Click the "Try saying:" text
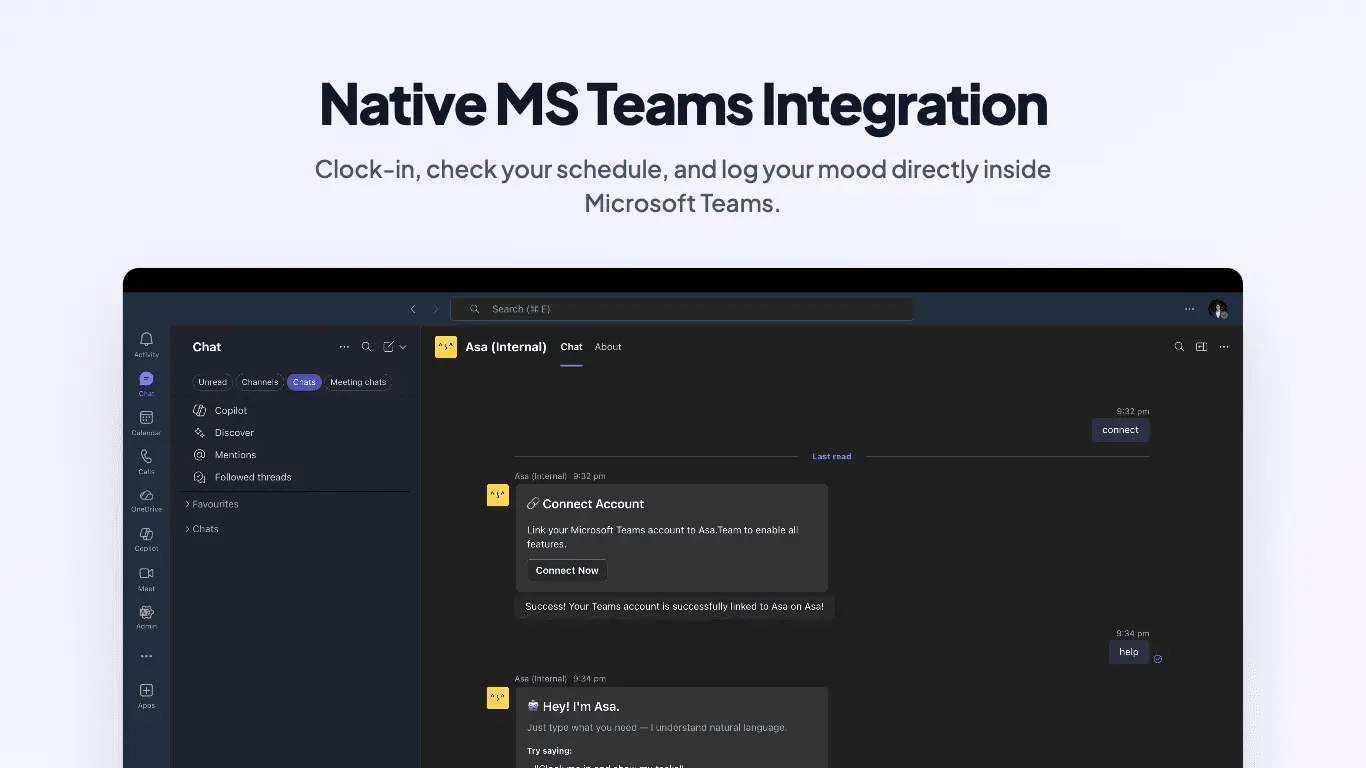Image resolution: width=1366 pixels, height=768 pixels. pyautogui.click(x=549, y=750)
